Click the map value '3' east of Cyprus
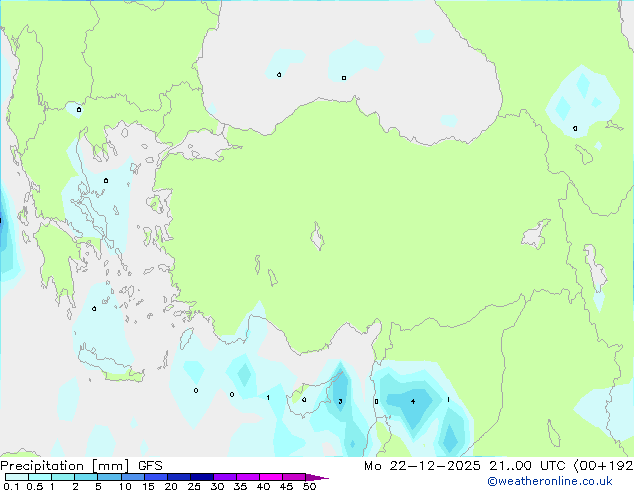The width and height of the screenshot is (634, 490). pos(340,401)
